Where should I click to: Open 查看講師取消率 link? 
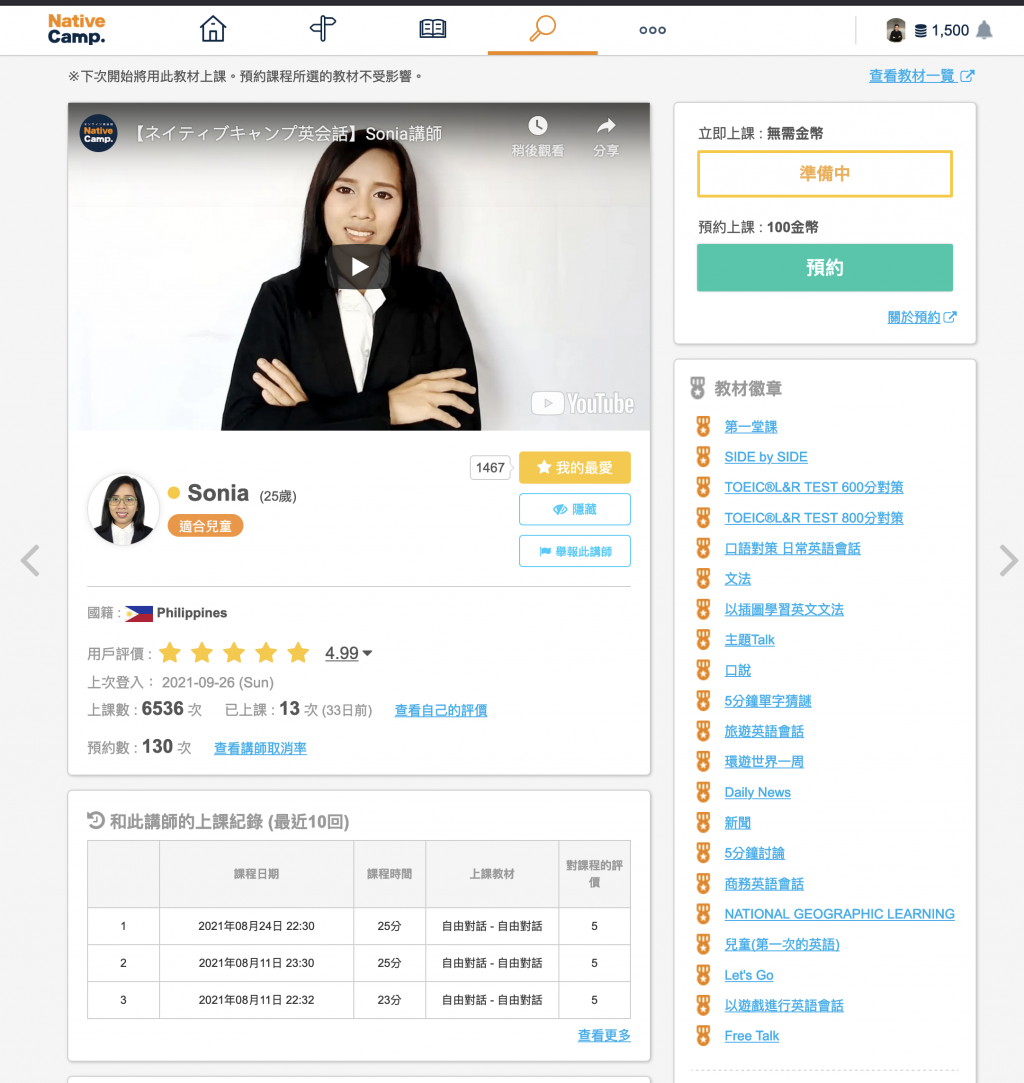(260, 748)
